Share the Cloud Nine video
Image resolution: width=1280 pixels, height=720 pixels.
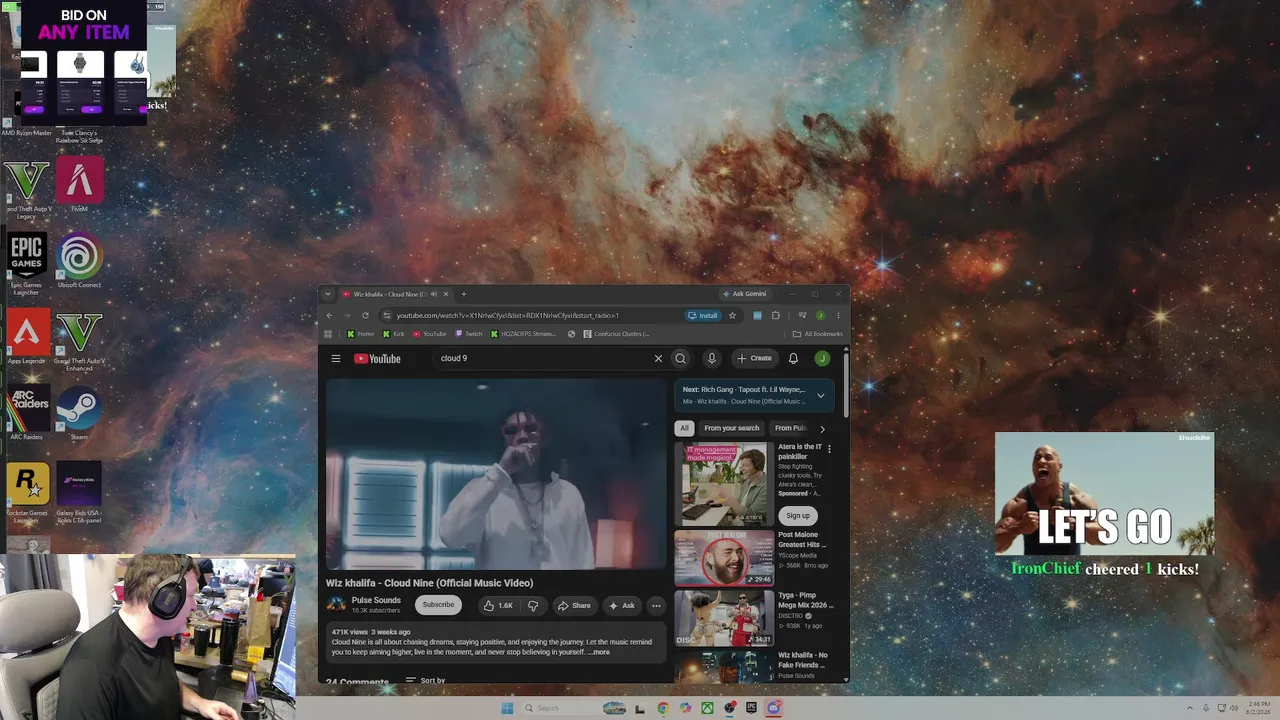click(574, 605)
